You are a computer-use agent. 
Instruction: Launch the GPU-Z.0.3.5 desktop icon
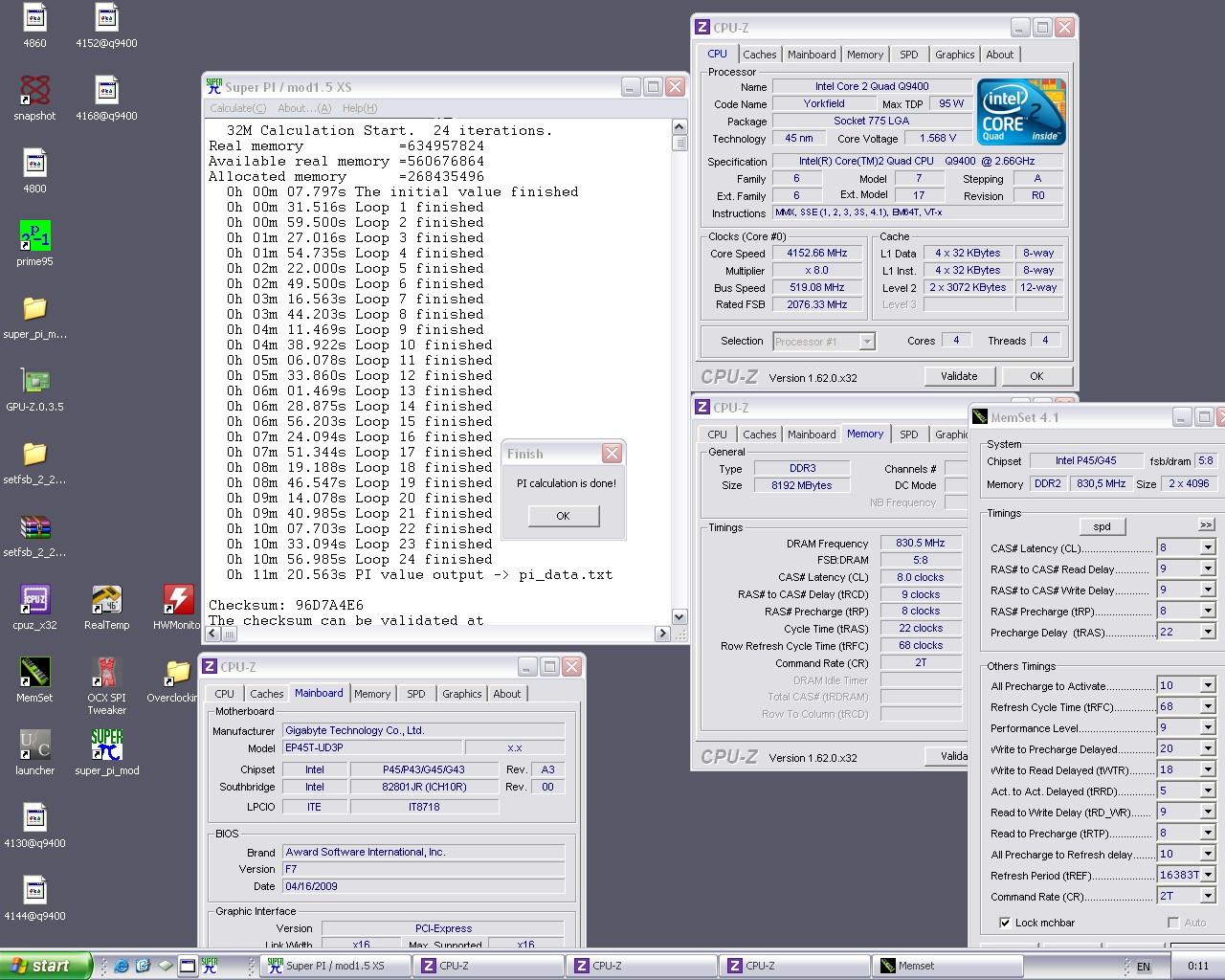34,383
